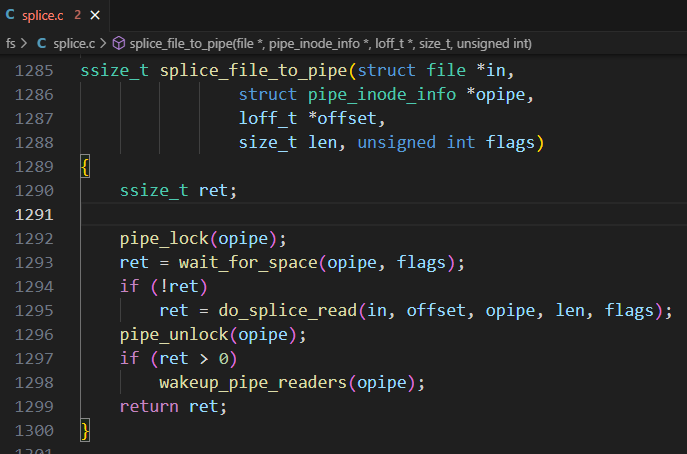687x454 pixels.
Task: Click 'return' keyword on line 1299
Action: (149, 407)
